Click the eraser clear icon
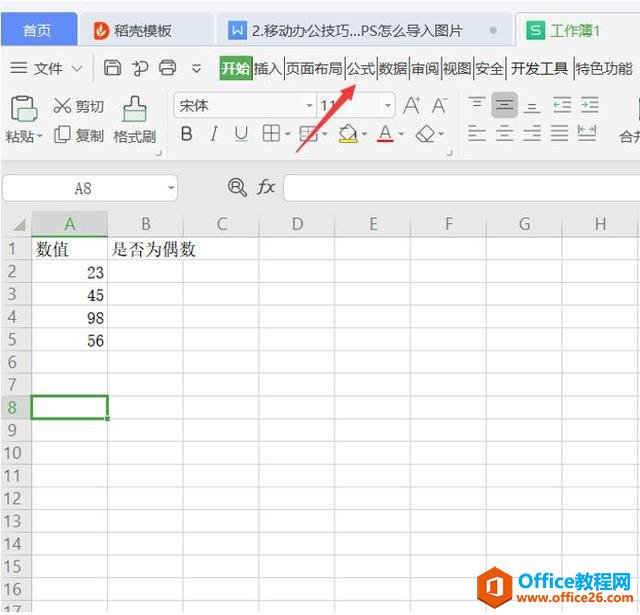 pyautogui.click(x=425, y=133)
